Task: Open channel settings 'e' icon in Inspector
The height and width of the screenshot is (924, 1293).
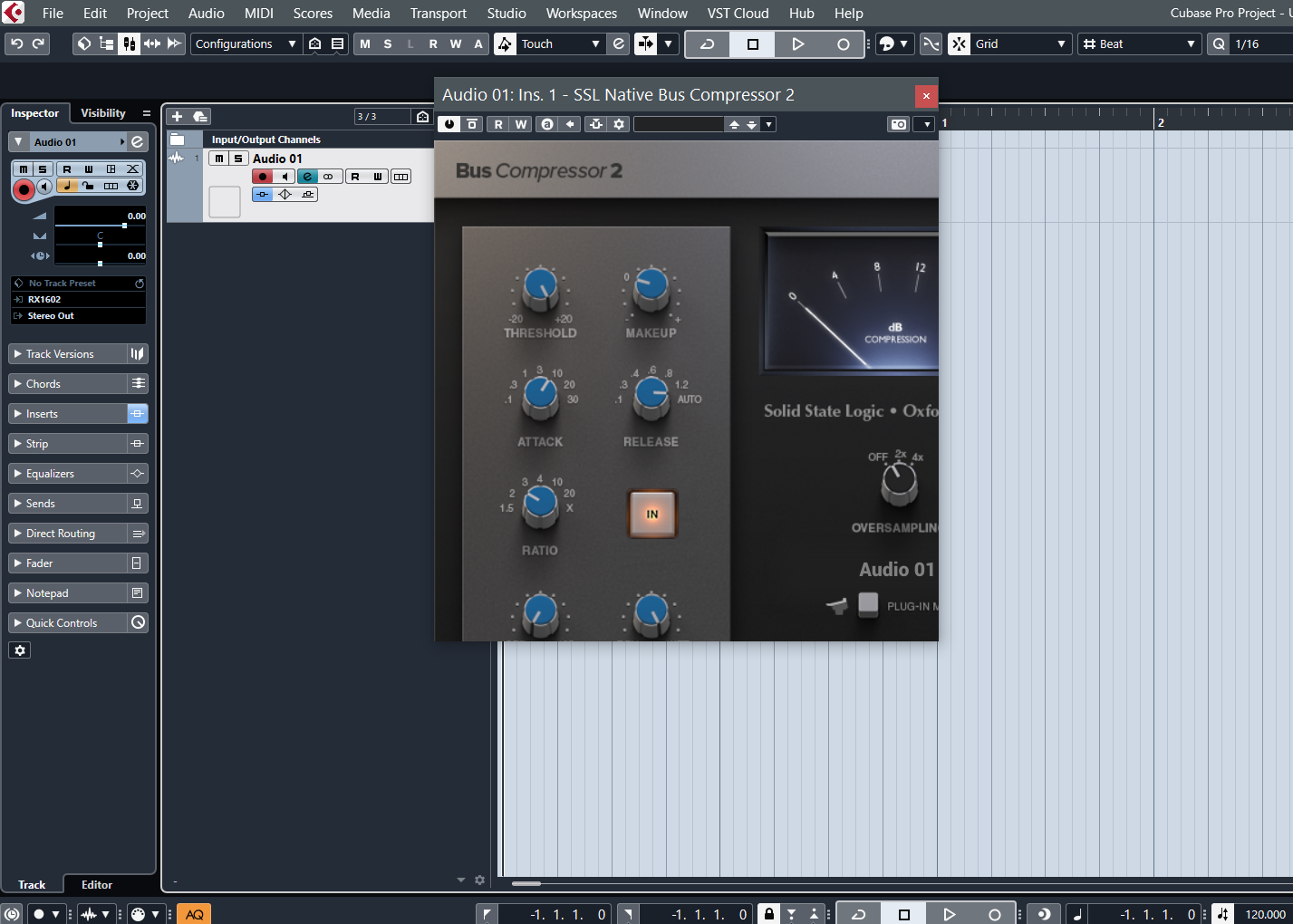Action: (137, 142)
